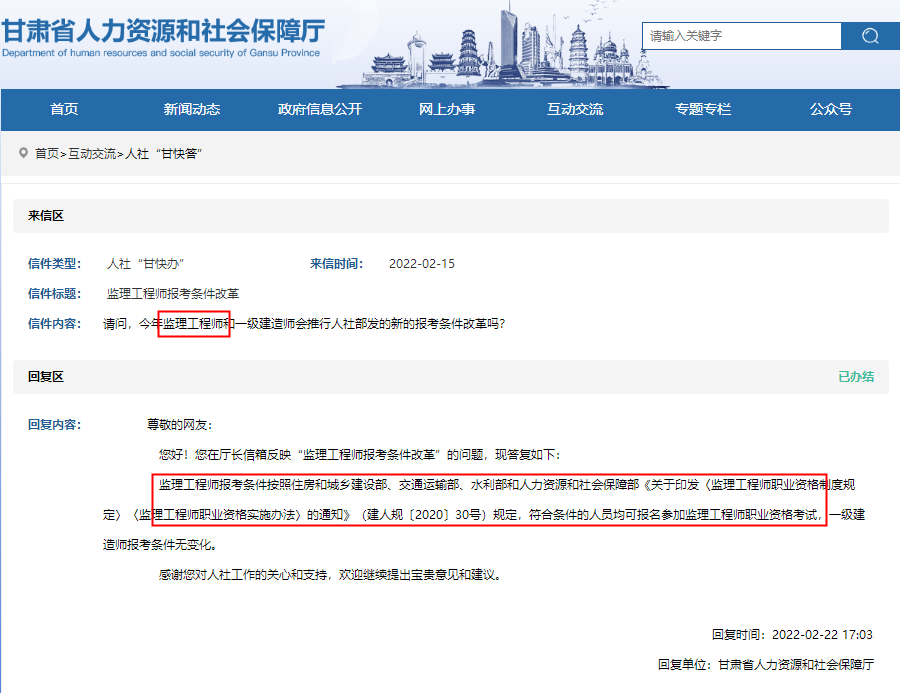Open the 互动交流 navigation menu item

click(x=575, y=110)
